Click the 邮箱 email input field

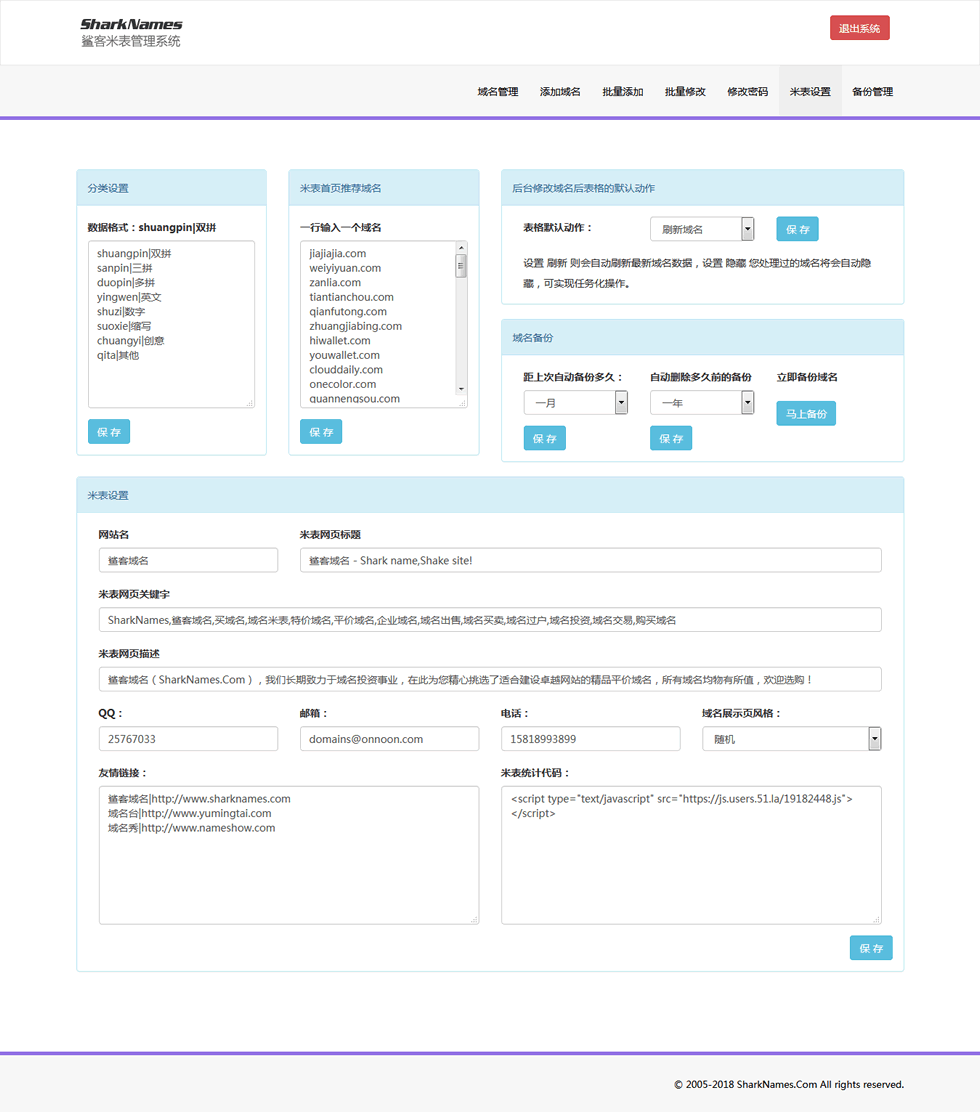(x=389, y=739)
